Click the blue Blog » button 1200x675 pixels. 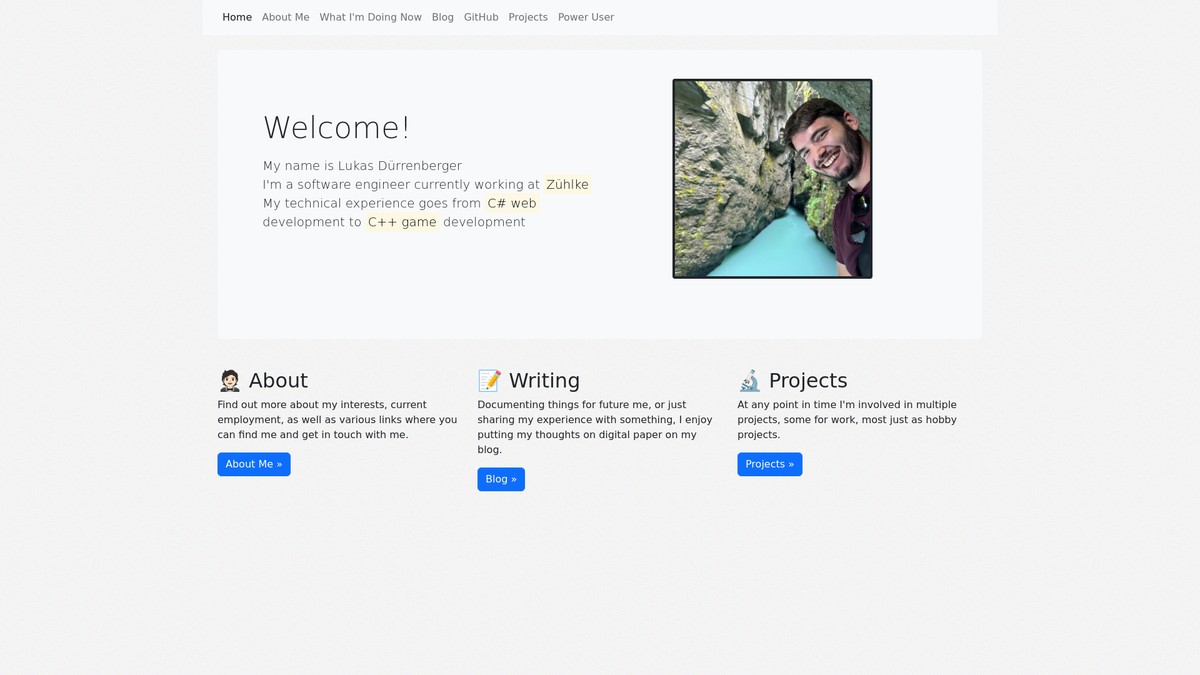point(501,479)
